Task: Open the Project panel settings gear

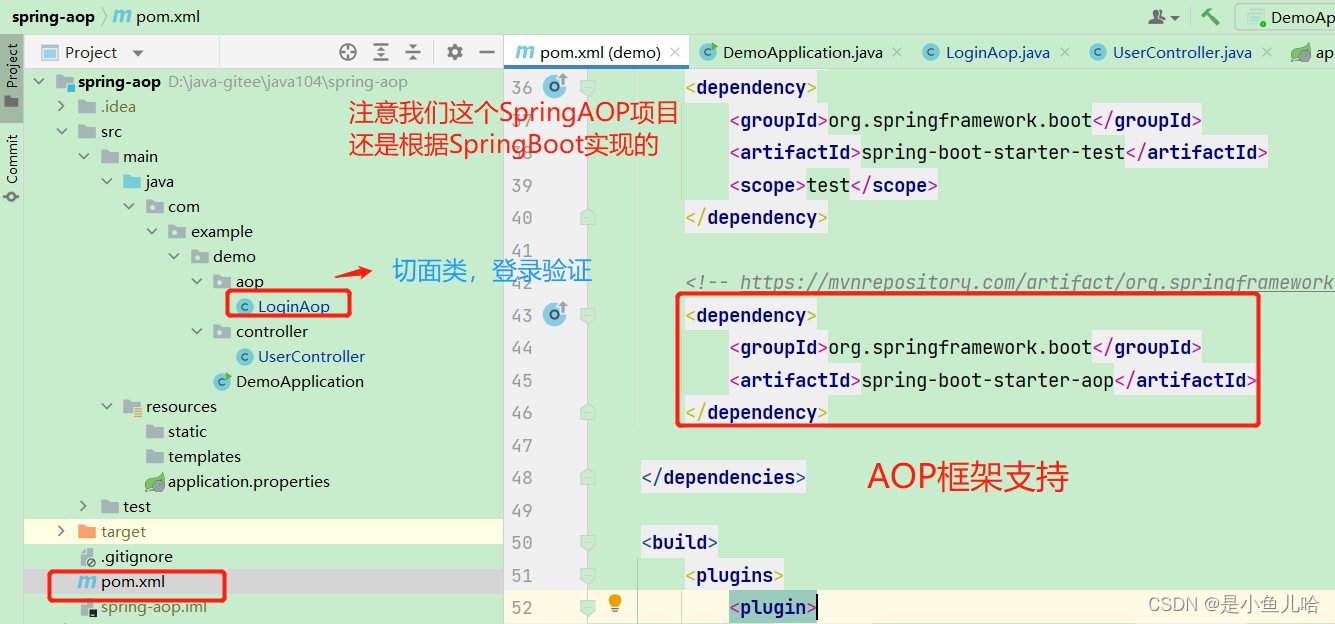Action: coord(455,52)
